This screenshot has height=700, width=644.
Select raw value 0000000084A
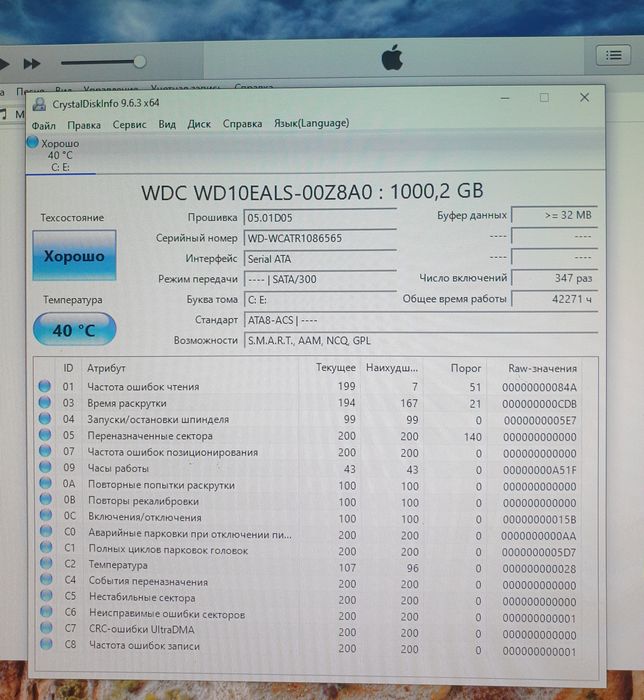pyautogui.click(x=540, y=388)
